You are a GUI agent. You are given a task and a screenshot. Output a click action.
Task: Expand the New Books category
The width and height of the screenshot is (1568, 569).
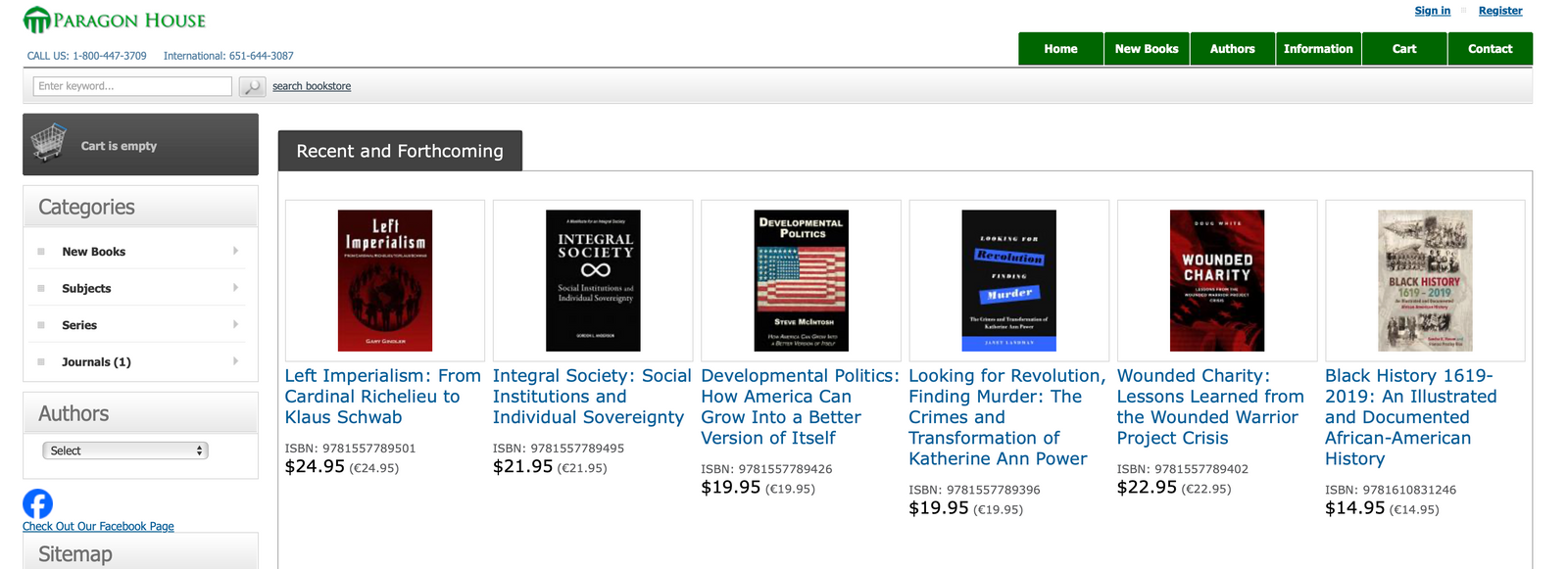(x=235, y=251)
